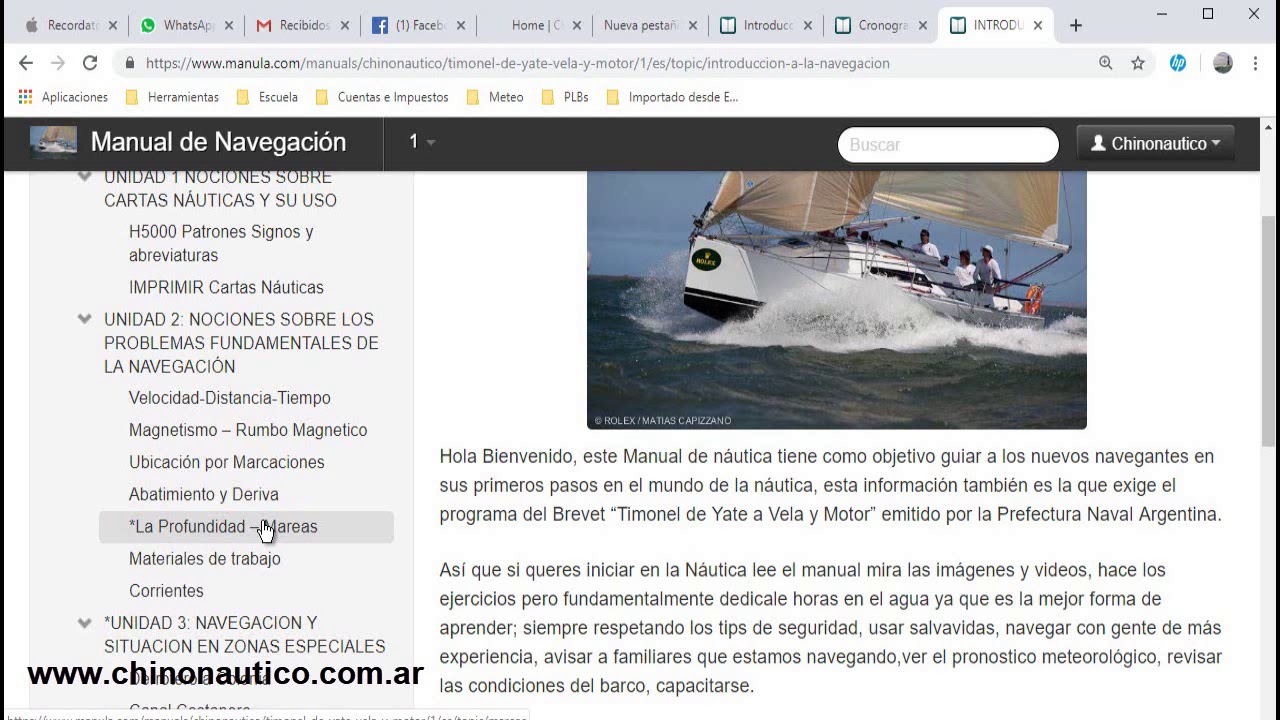Click the HP extension icon
This screenshot has height=720, width=1280.
coord(1178,63)
